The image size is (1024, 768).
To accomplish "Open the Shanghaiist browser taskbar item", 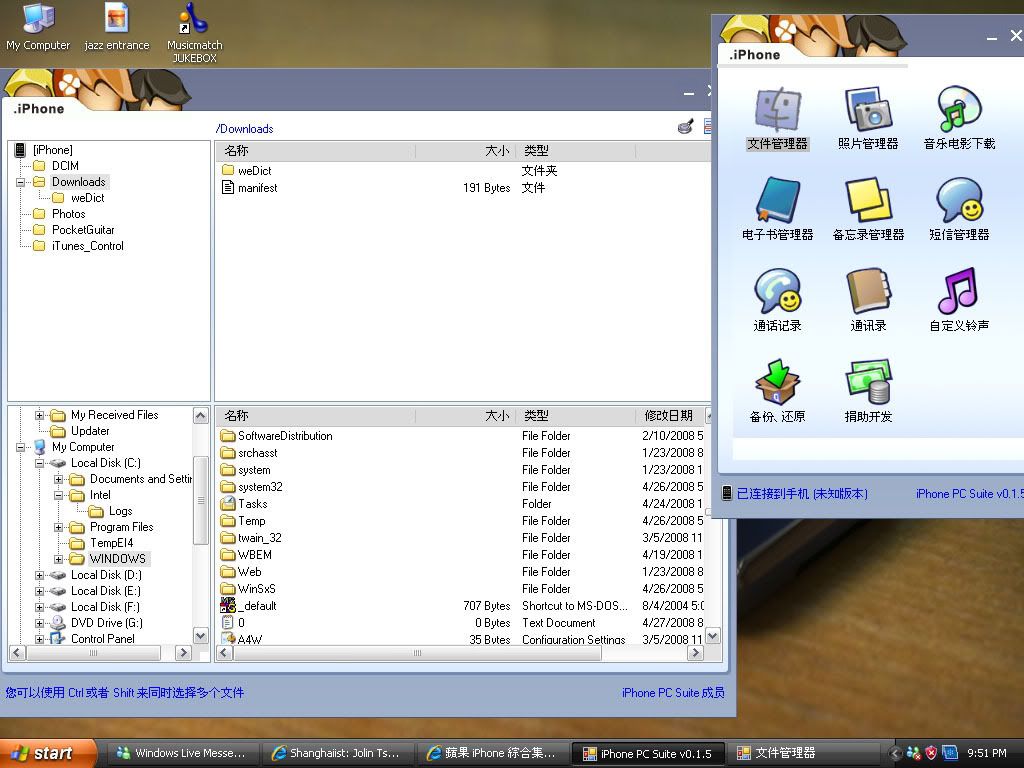I will (337, 753).
